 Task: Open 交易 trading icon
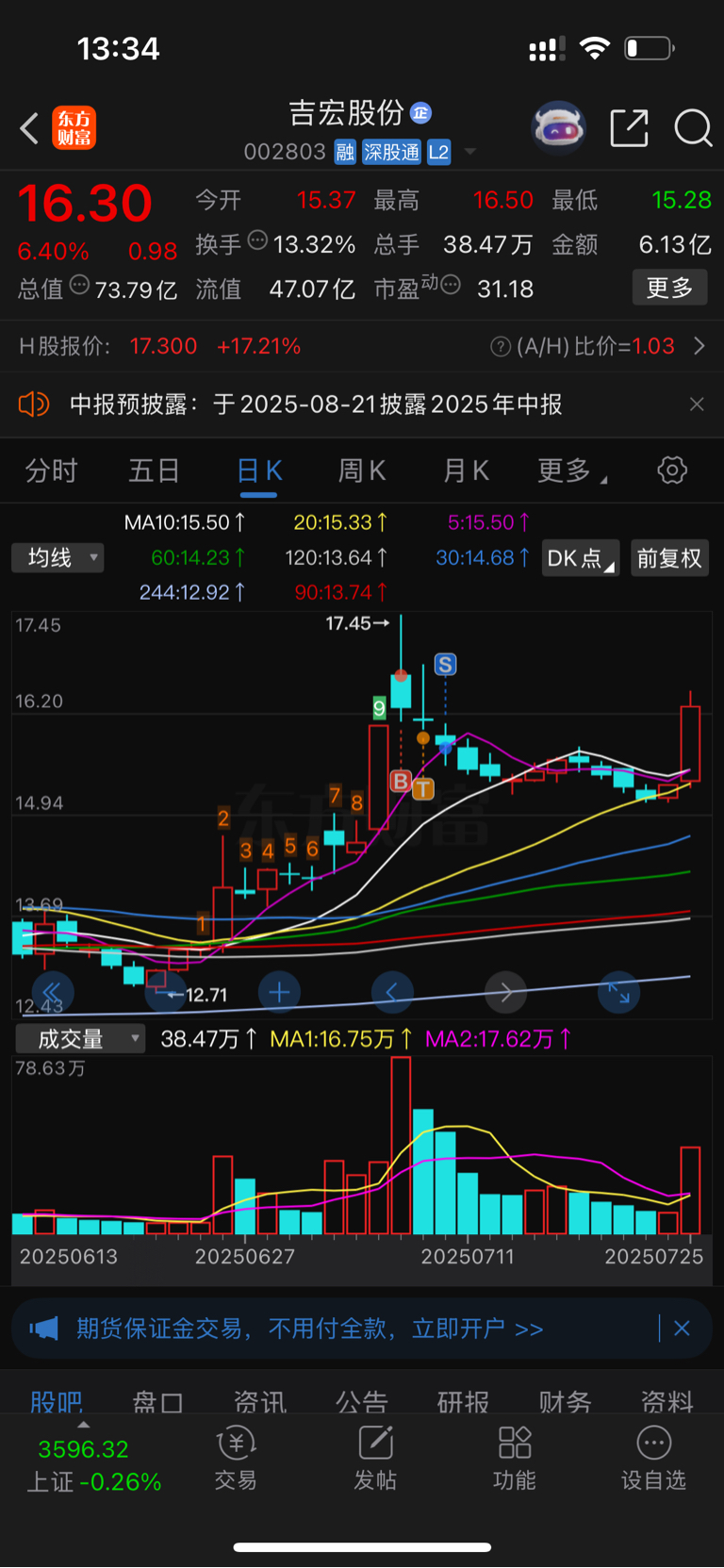pyautogui.click(x=236, y=1458)
